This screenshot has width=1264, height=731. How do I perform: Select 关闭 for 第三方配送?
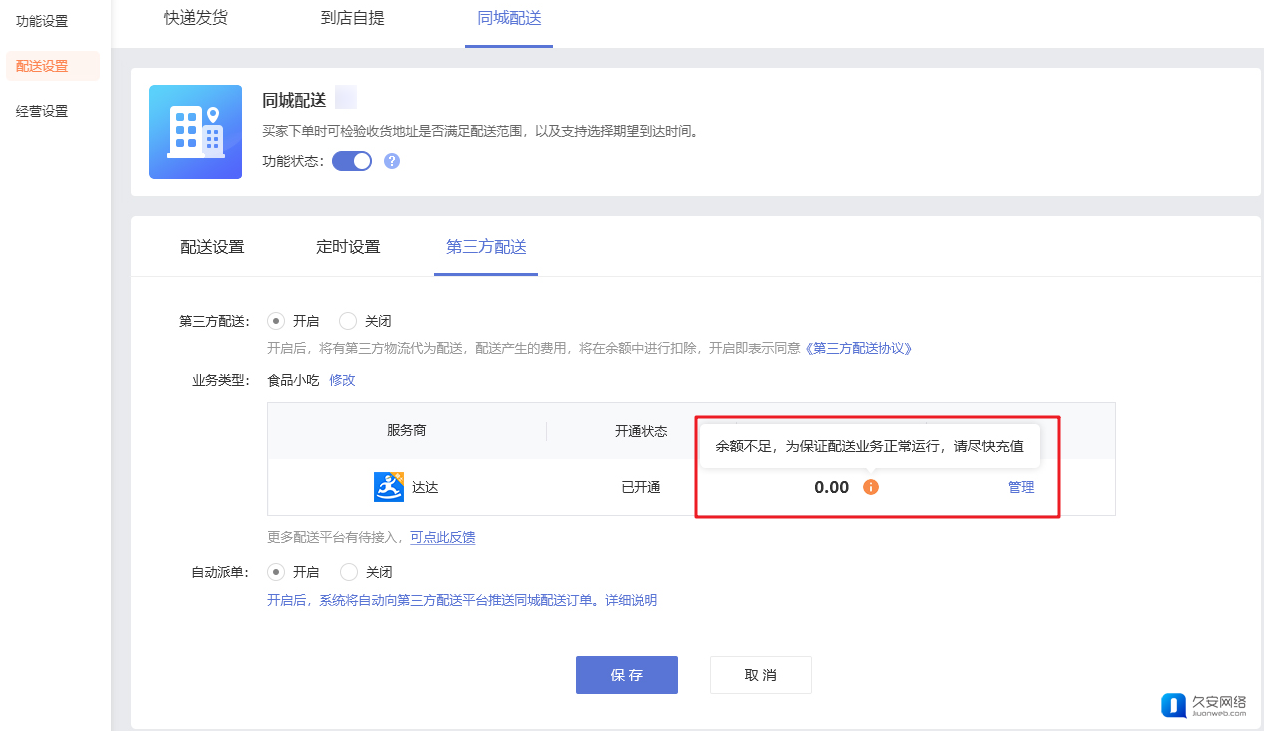348,321
